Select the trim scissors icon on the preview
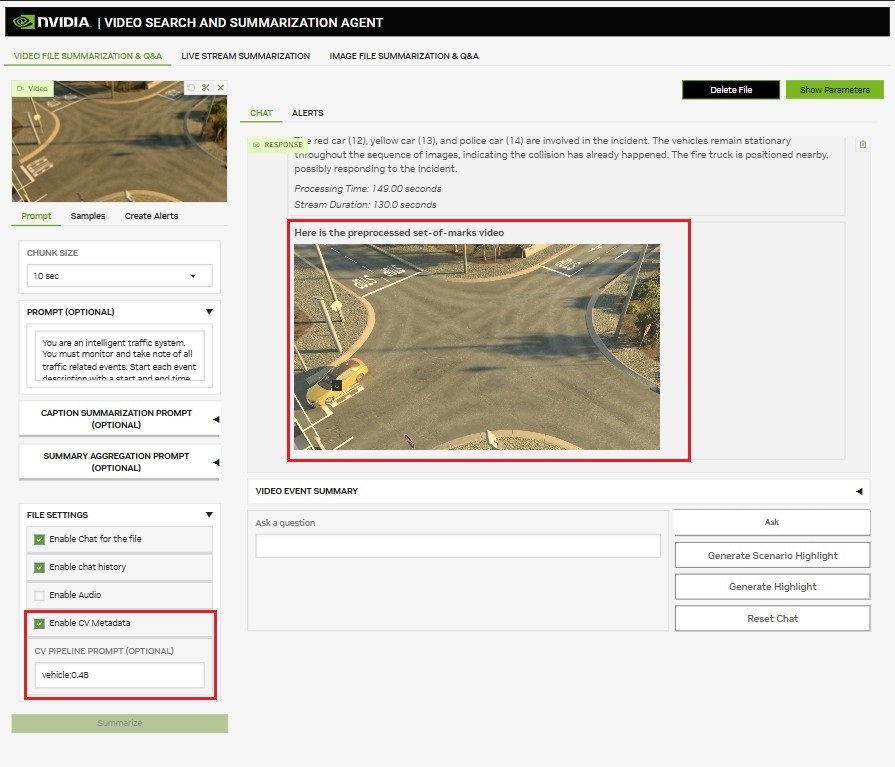 click(206, 88)
